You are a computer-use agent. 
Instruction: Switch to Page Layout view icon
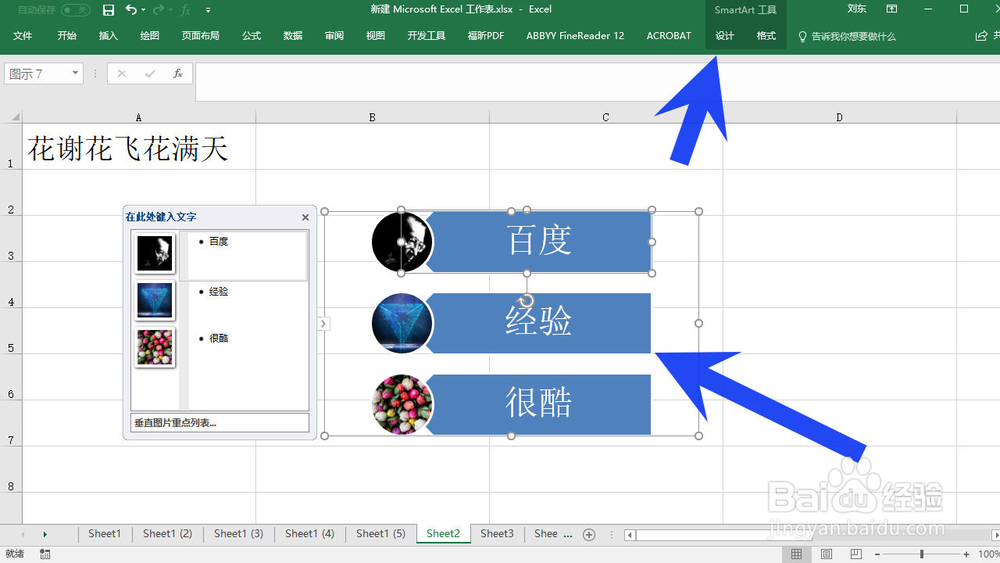(x=827, y=554)
